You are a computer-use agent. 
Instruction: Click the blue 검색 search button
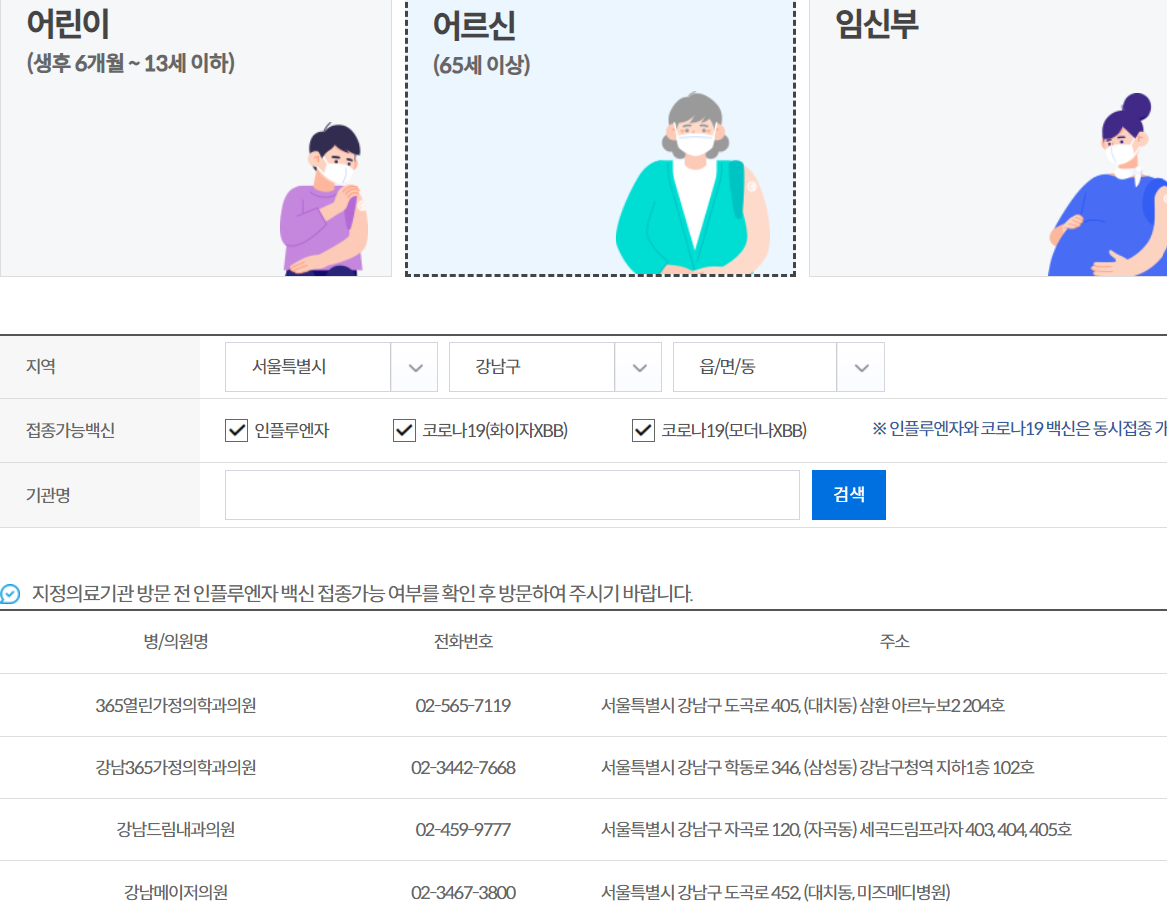pyautogui.click(x=848, y=494)
